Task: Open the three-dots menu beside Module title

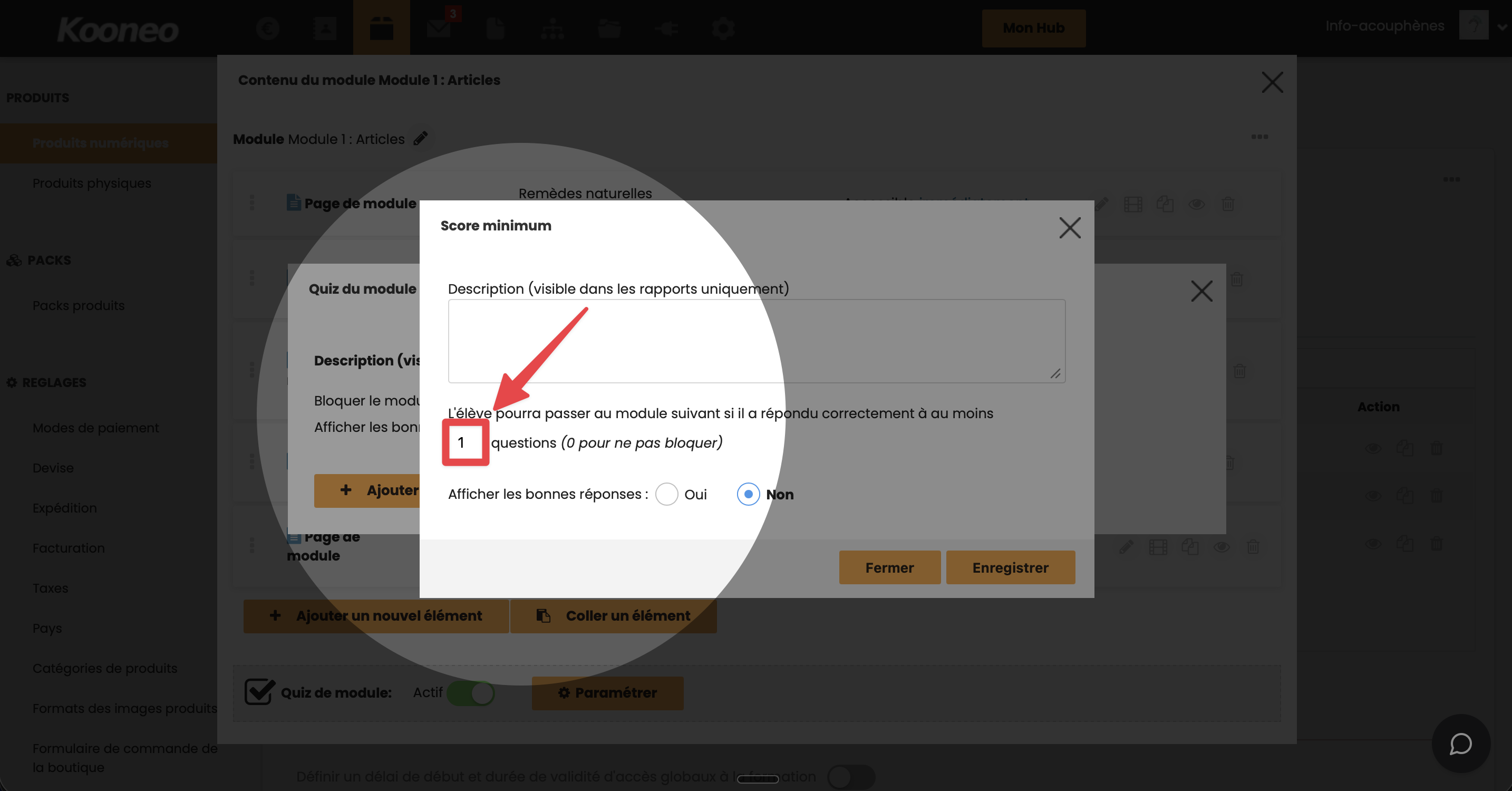Action: [x=1259, y=137]
